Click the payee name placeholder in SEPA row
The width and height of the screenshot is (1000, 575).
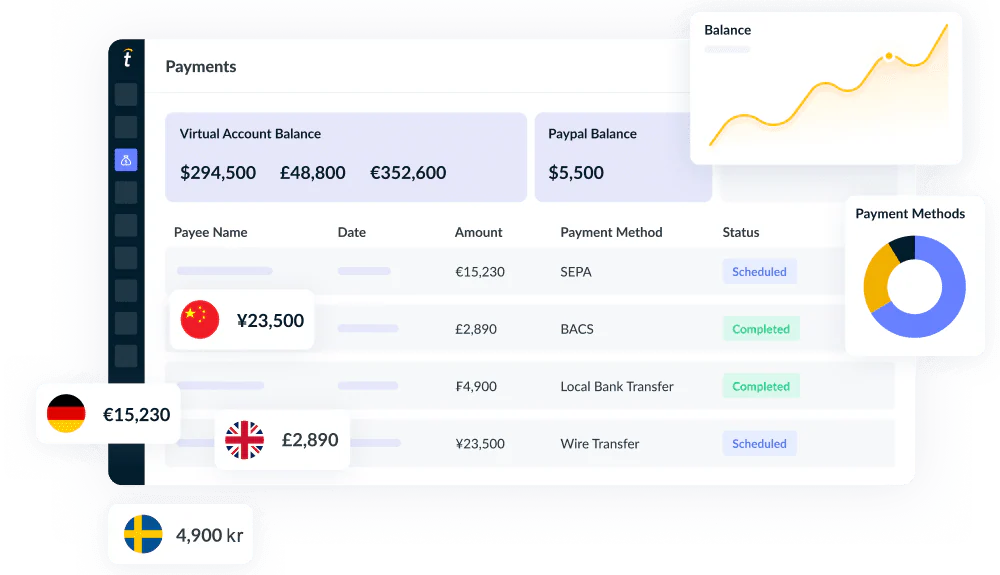pos(224,271)
